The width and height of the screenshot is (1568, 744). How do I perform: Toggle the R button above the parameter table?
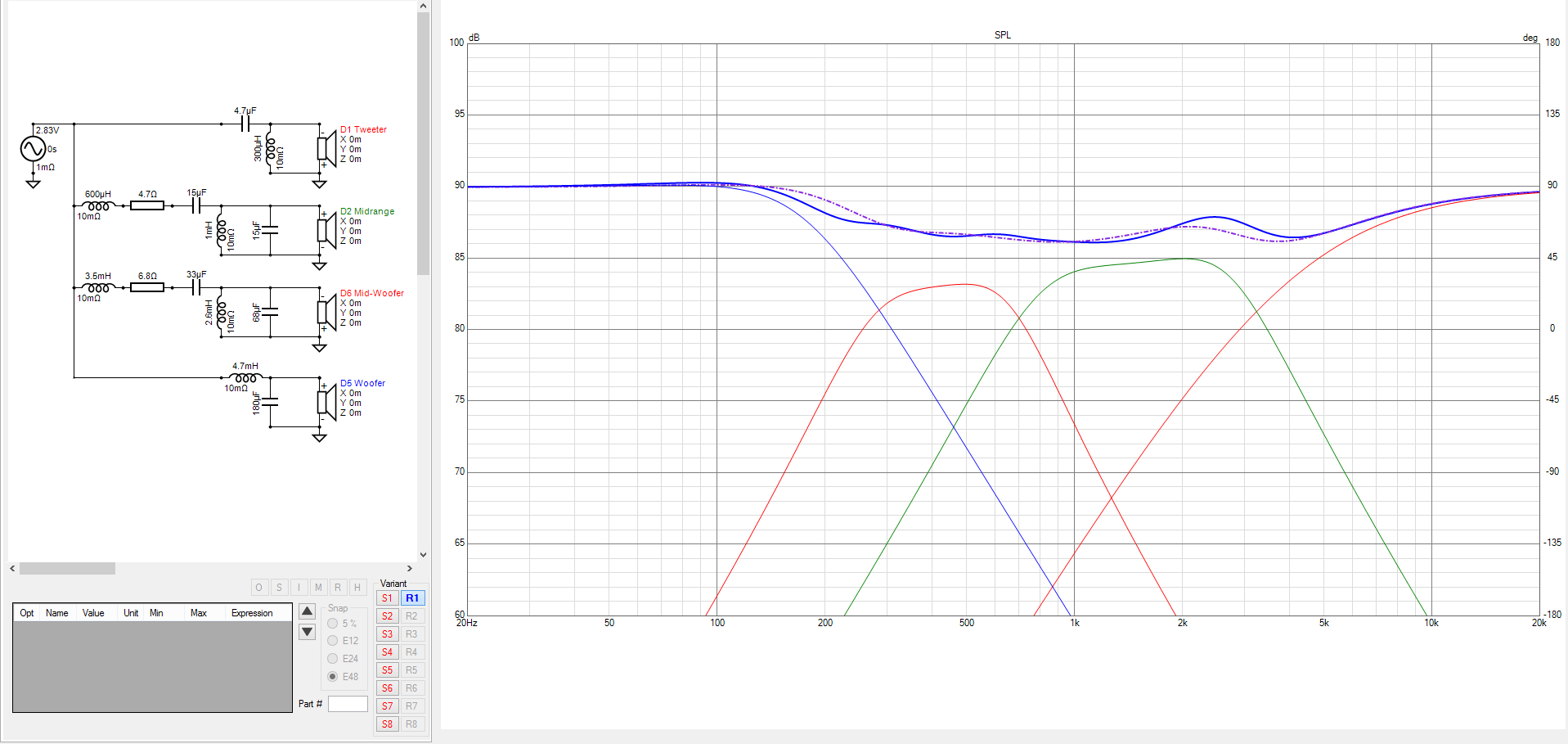(338, 588)
